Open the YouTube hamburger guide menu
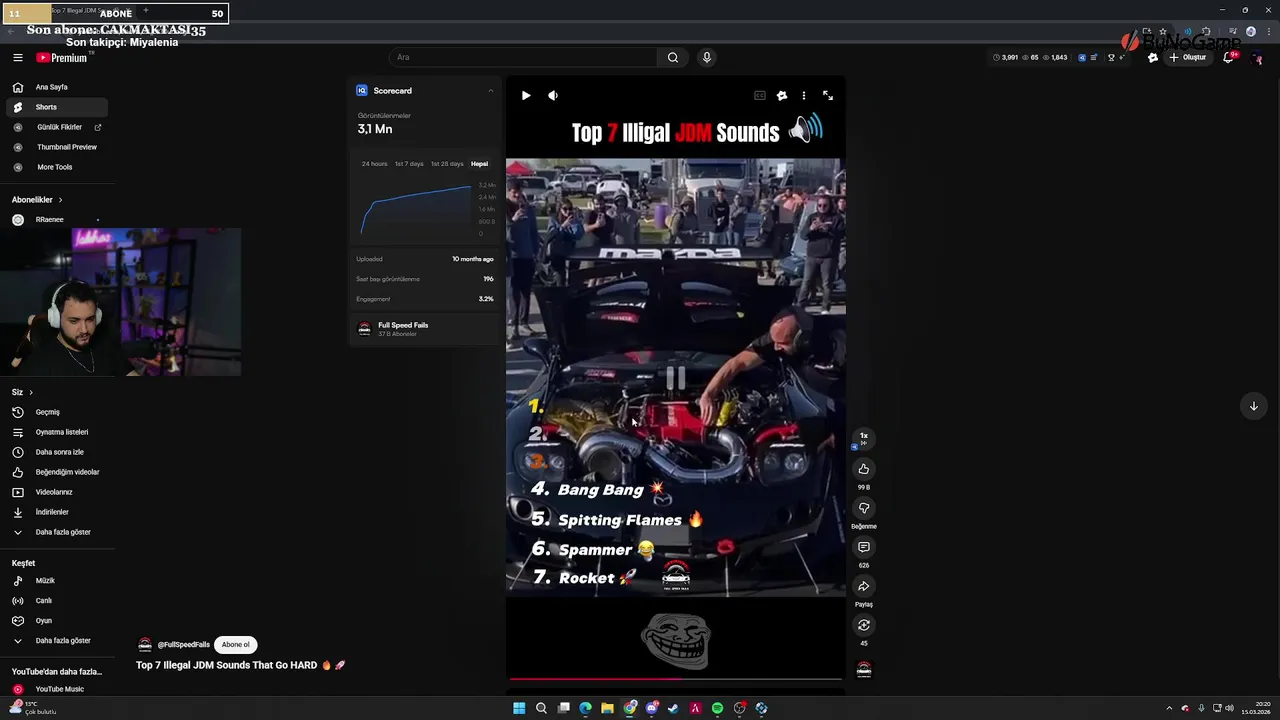The image size is (1280, 720). (x=17, y=57)
